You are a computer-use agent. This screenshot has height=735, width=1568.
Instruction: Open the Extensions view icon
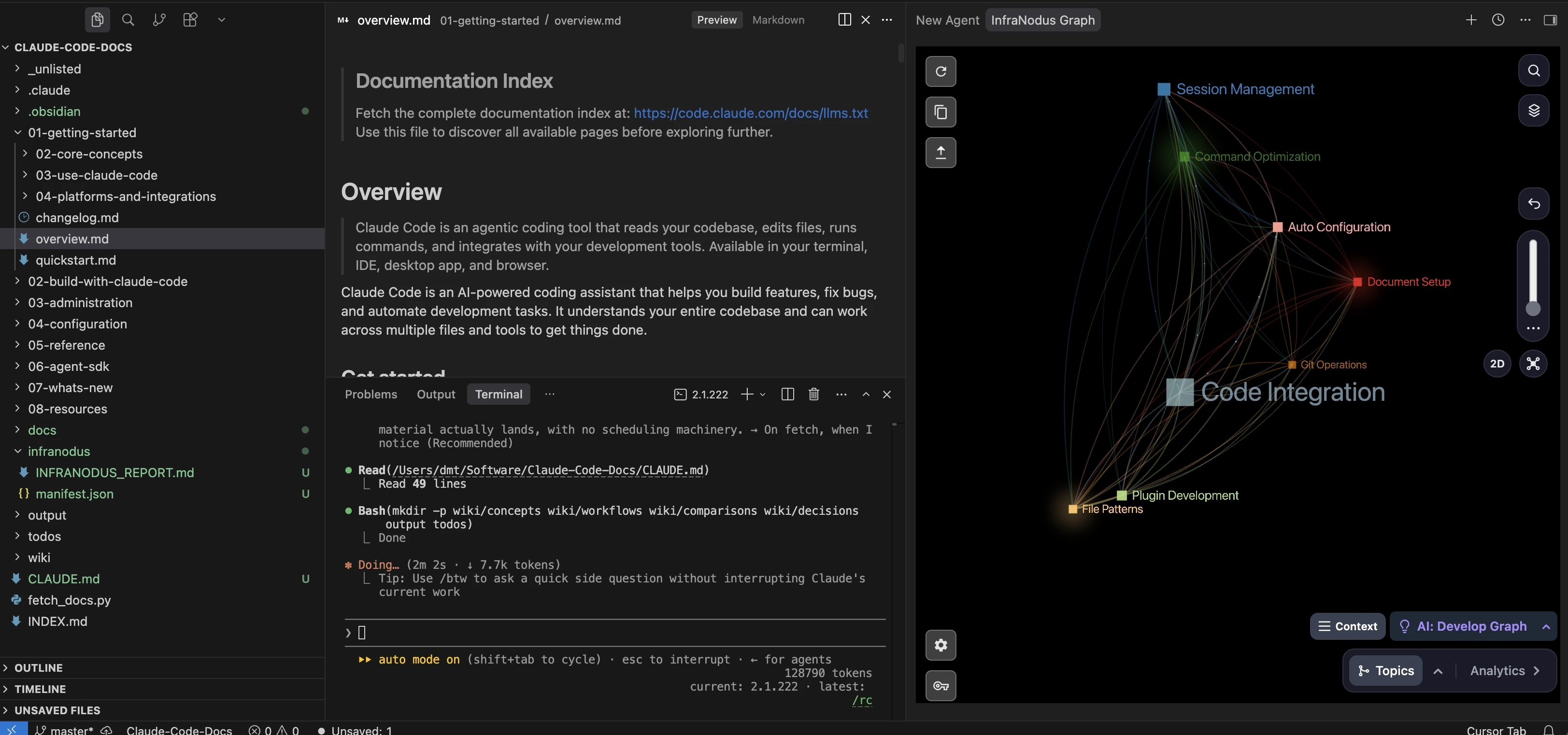[x=190, y=20]
